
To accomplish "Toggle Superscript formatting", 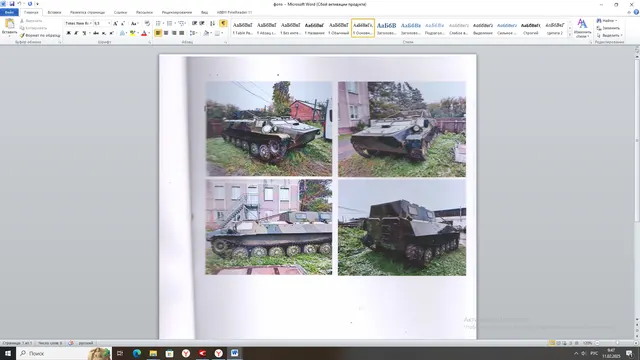I will (111, 33).
